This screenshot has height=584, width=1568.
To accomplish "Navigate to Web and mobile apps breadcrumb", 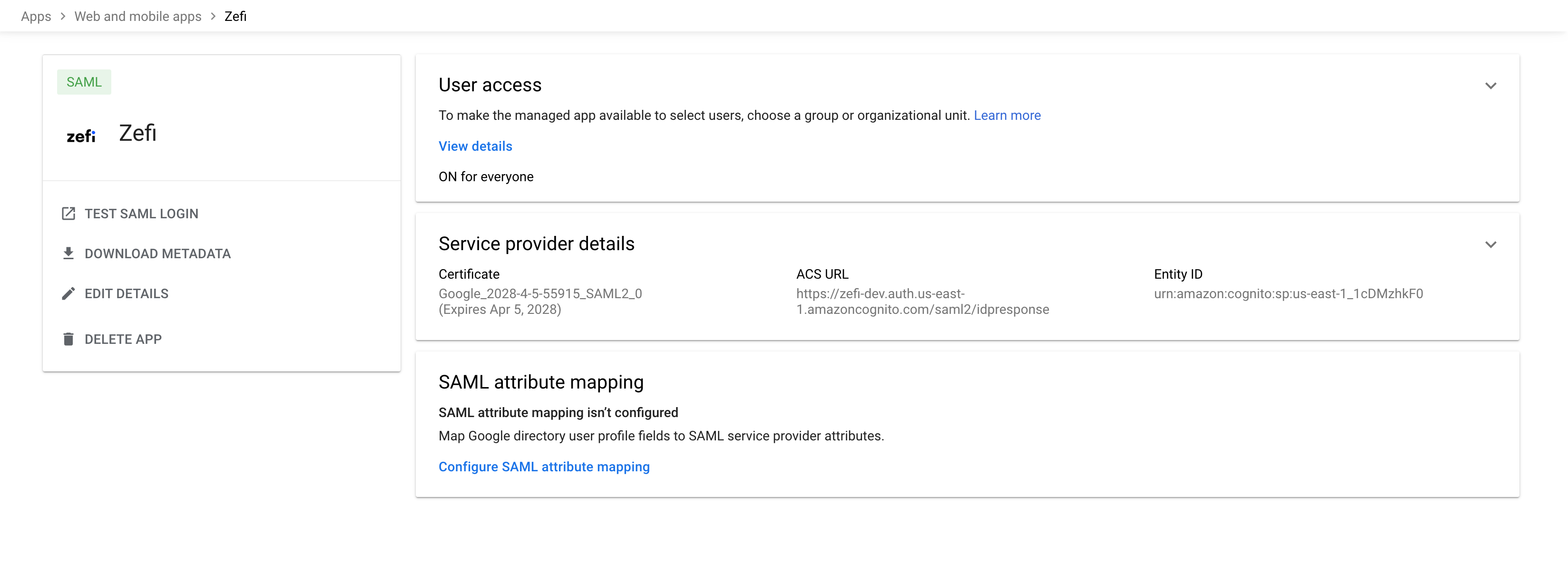I will click(137, 17).
